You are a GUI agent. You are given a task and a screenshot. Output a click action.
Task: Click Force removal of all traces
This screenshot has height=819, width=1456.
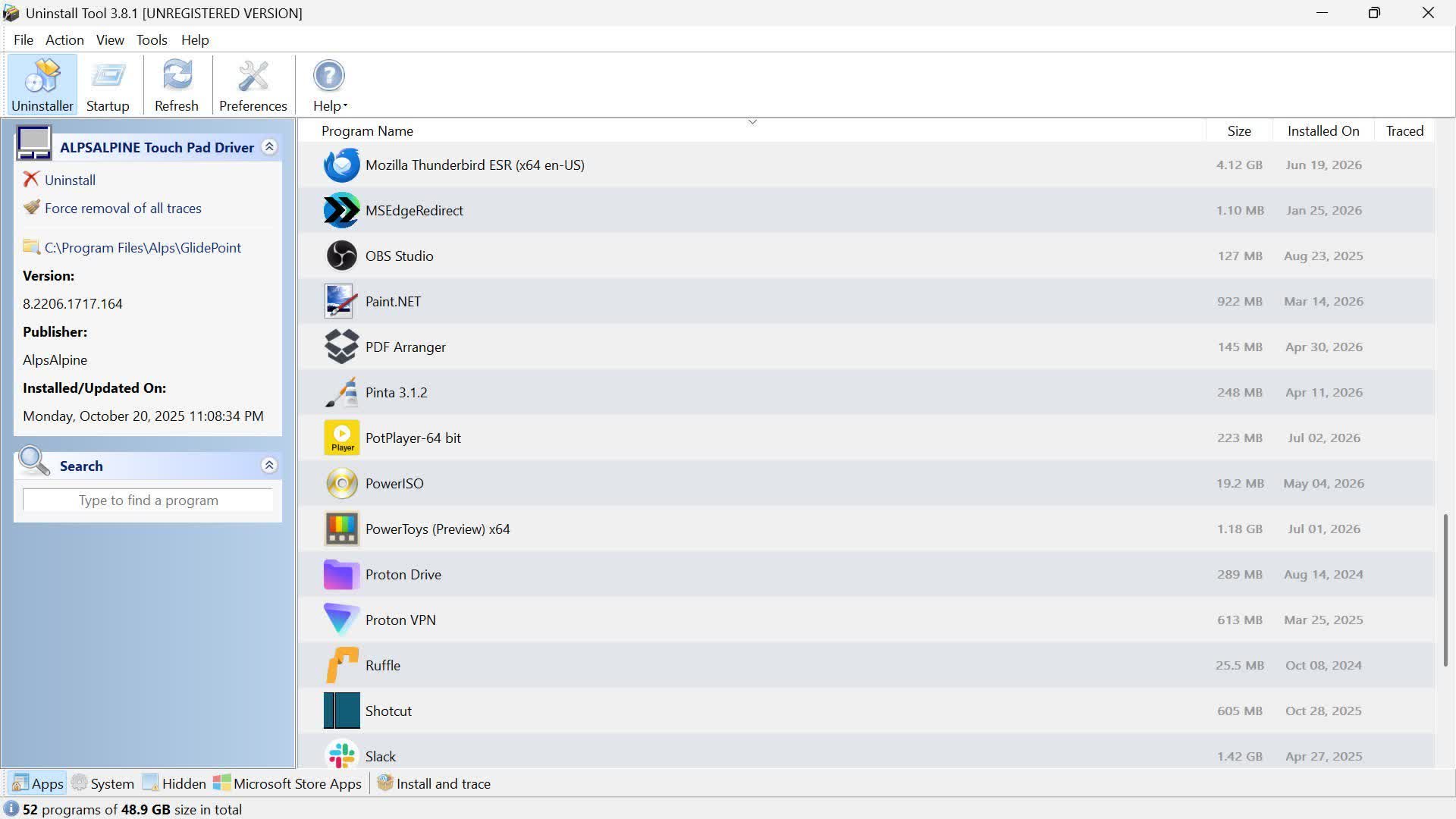(x=123, y=208)
